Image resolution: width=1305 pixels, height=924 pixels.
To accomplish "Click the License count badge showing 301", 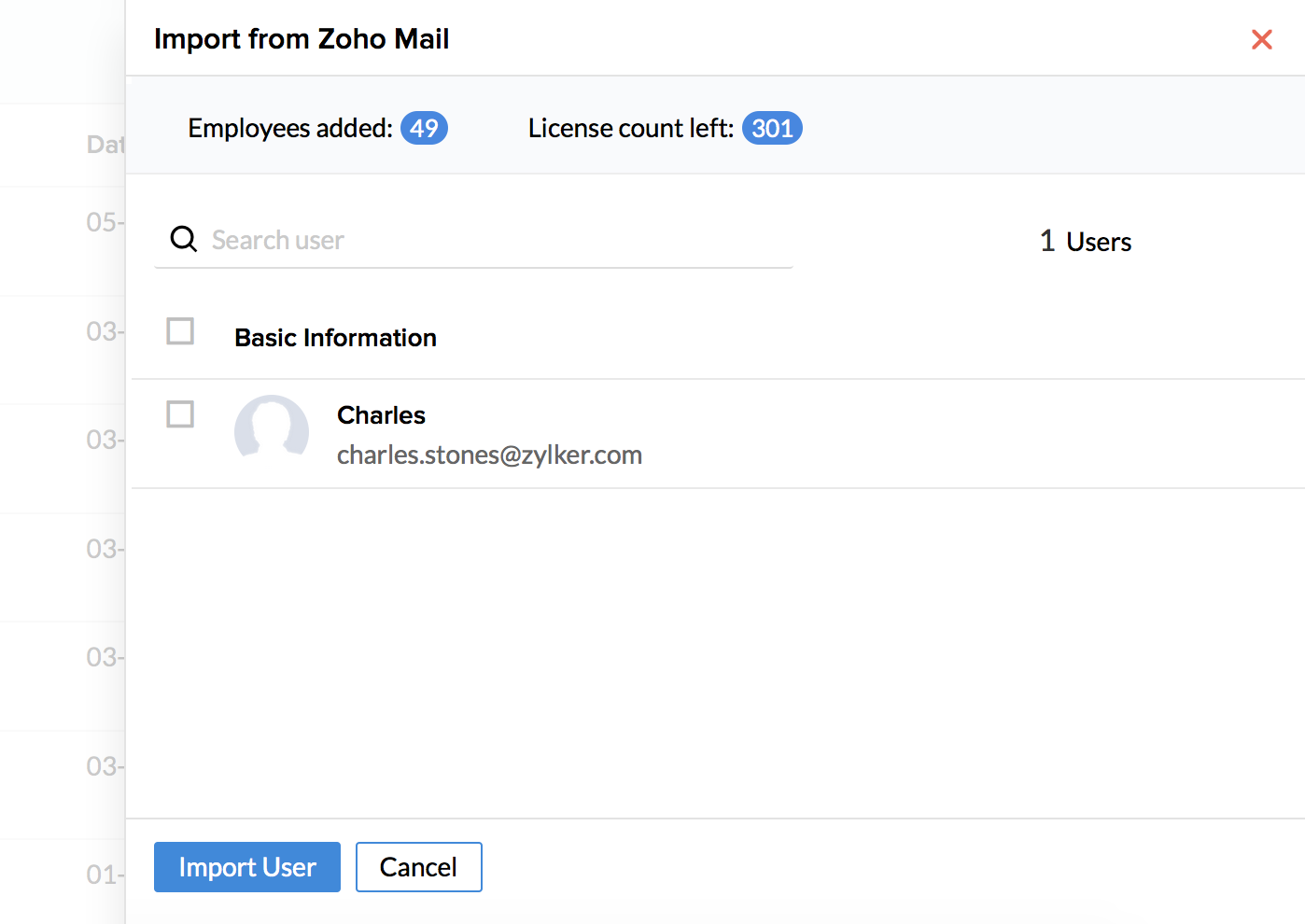I will [772, 128].
